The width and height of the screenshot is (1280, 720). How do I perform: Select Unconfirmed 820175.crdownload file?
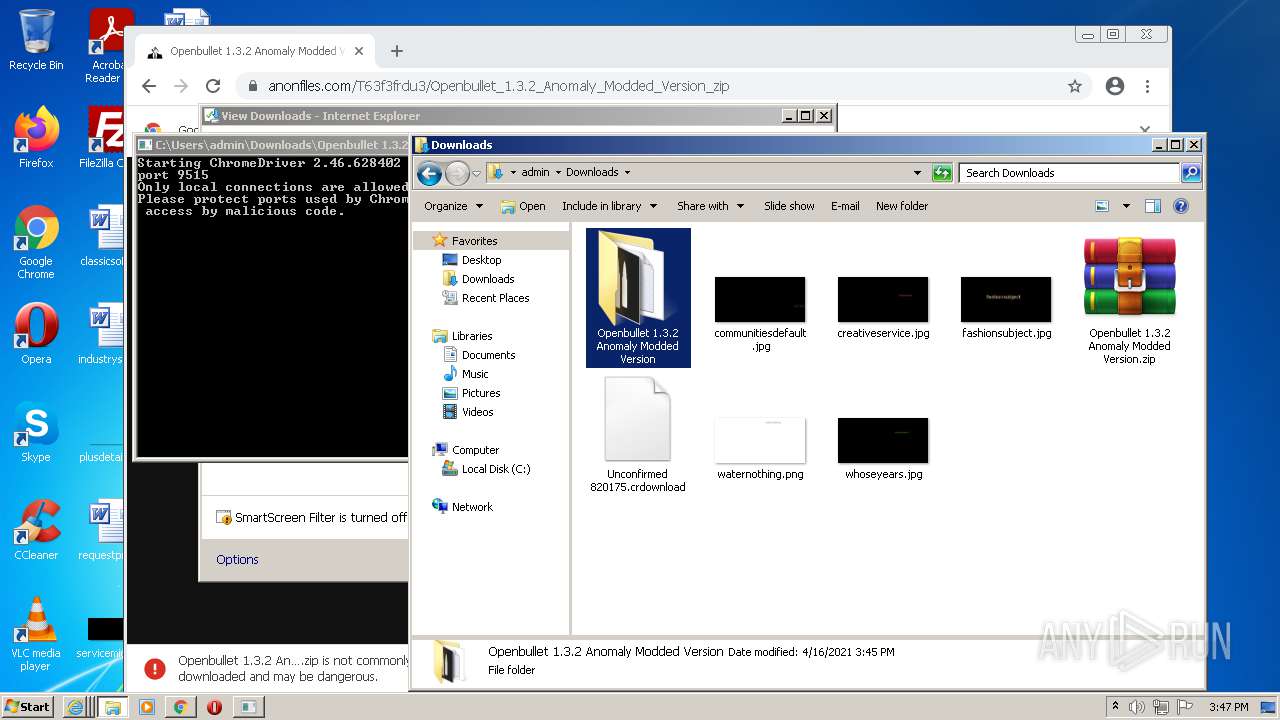pos(638,435)
